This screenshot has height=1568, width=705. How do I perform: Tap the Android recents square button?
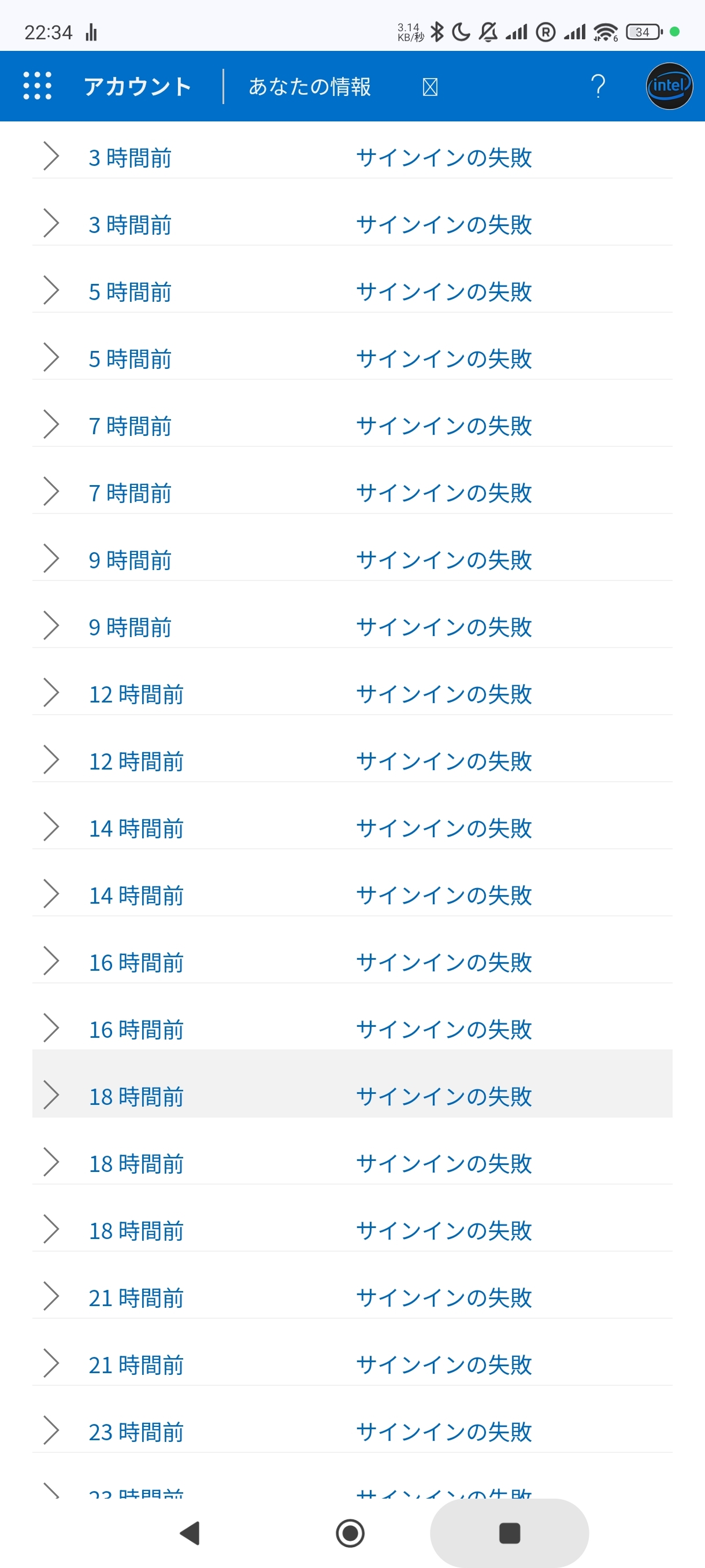509,1532
